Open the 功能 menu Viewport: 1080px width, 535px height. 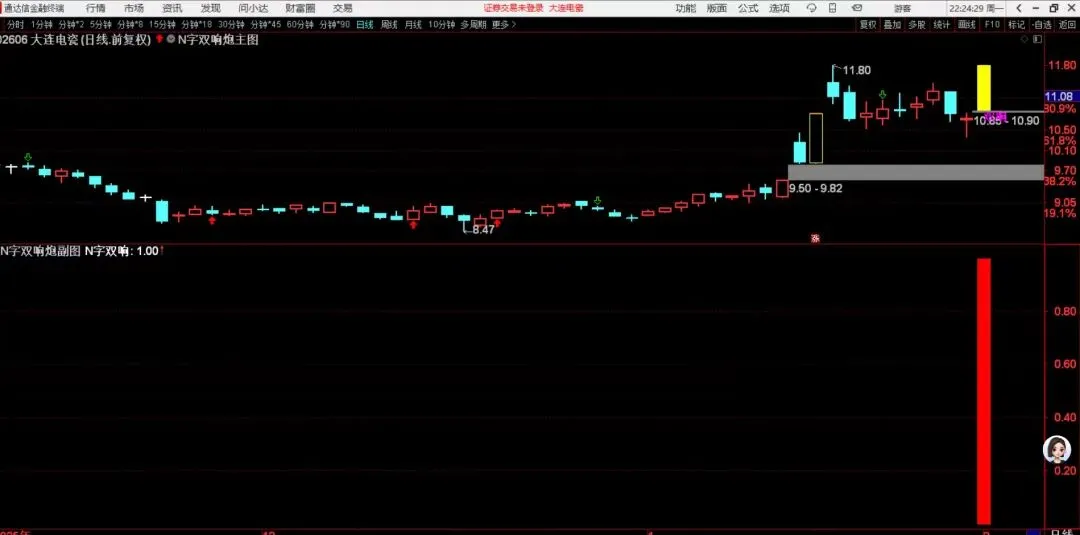click(x=685, y=8)
